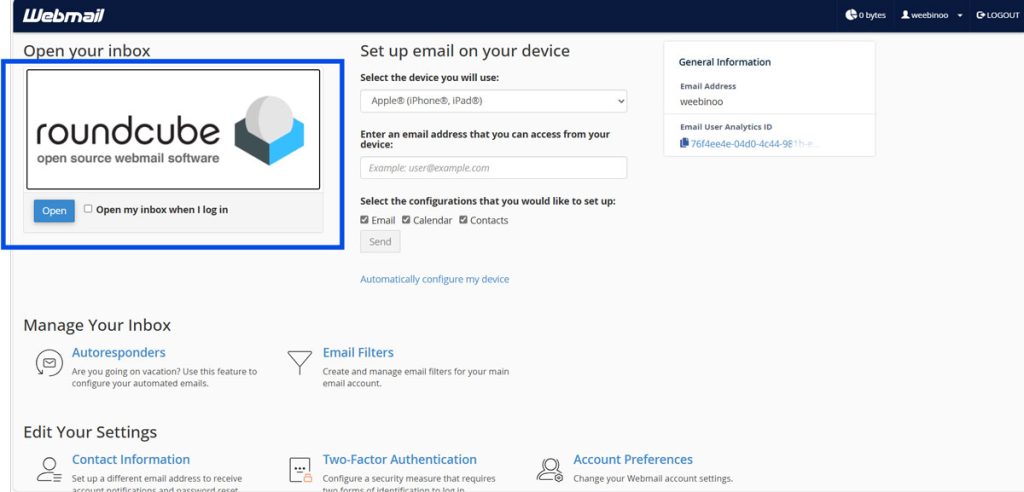This screenshot has width=1024, height=492.
Task: Select the roundcube webmail thumbnail
Action: 173,129
